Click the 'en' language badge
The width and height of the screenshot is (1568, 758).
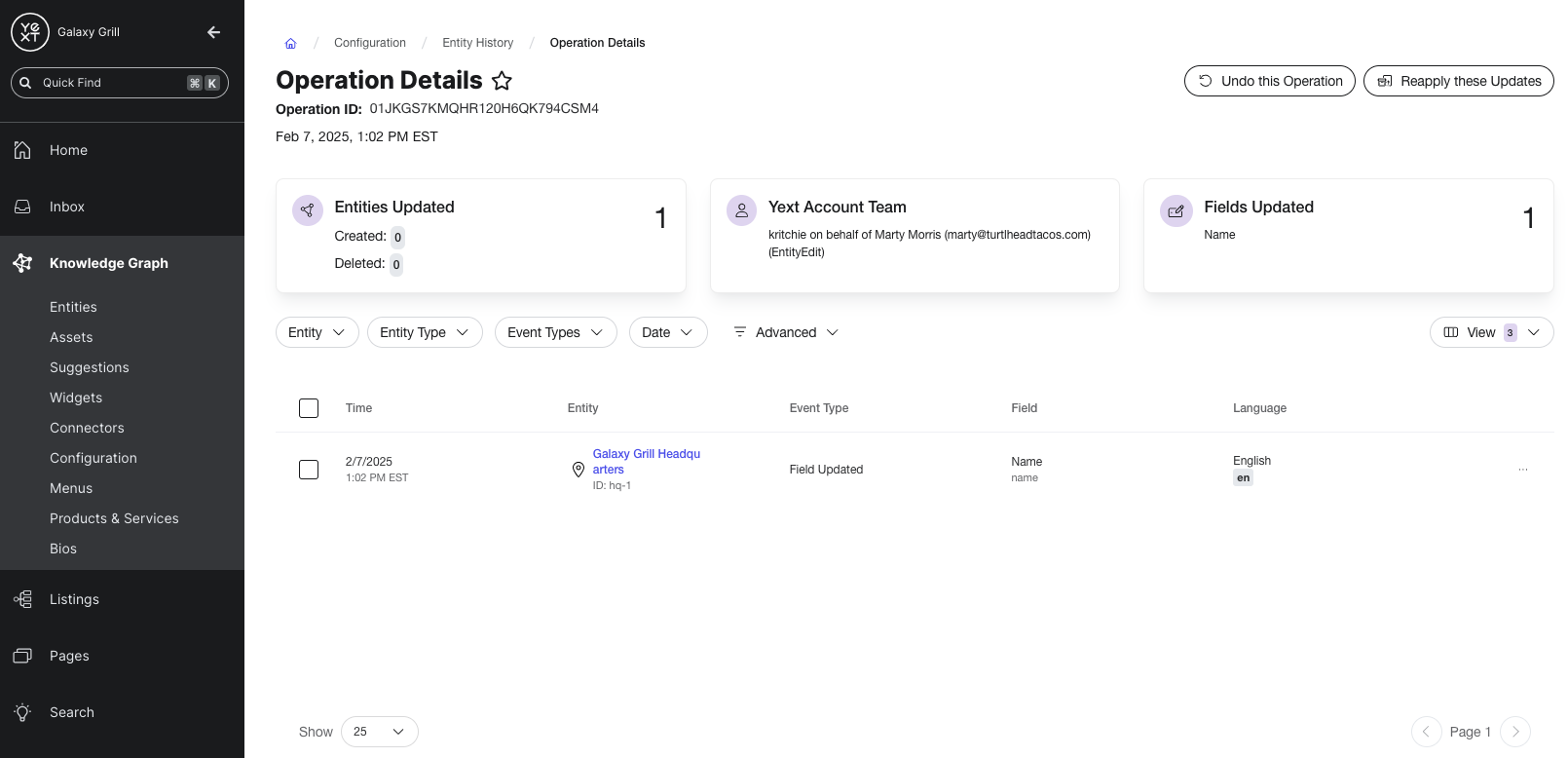(1243, 478)
